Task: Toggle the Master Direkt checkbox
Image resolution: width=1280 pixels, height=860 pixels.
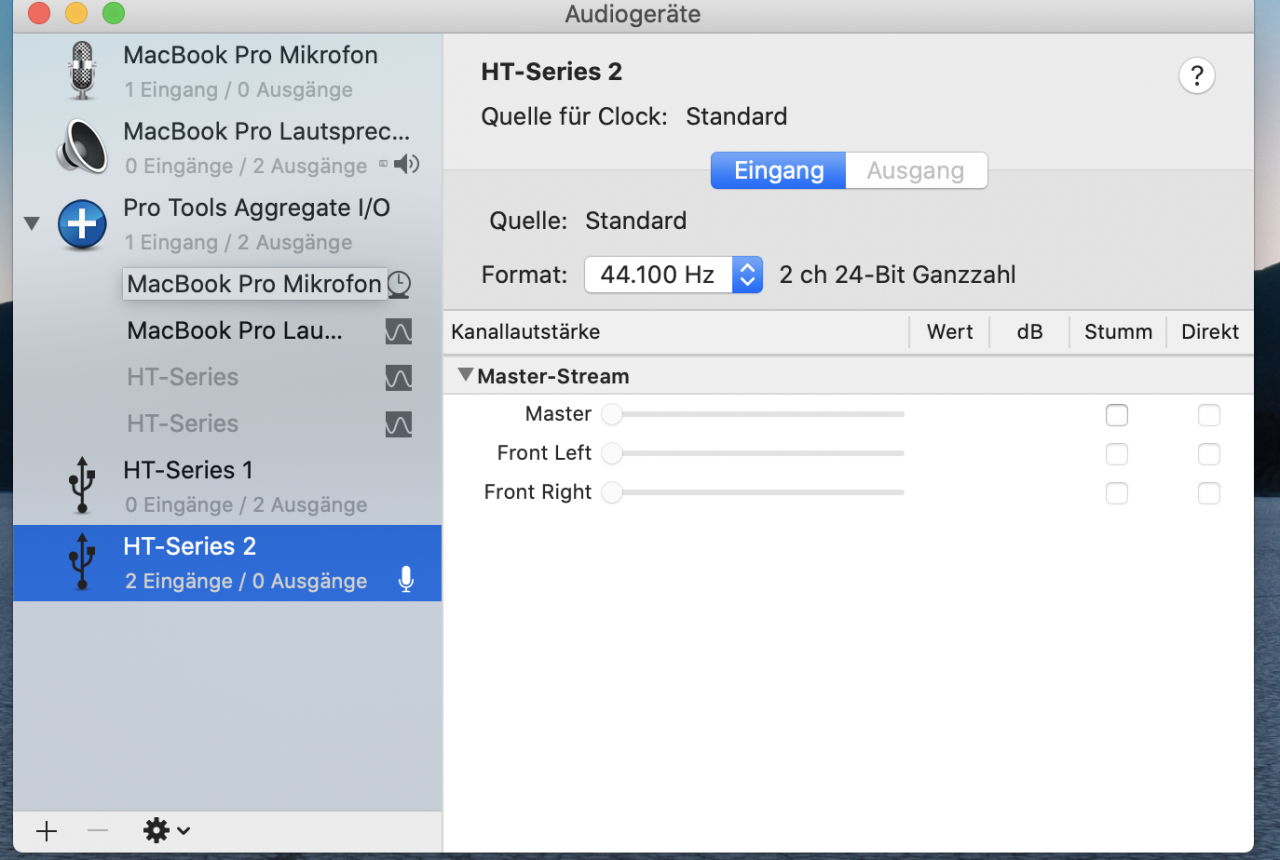Action: 1209,415
